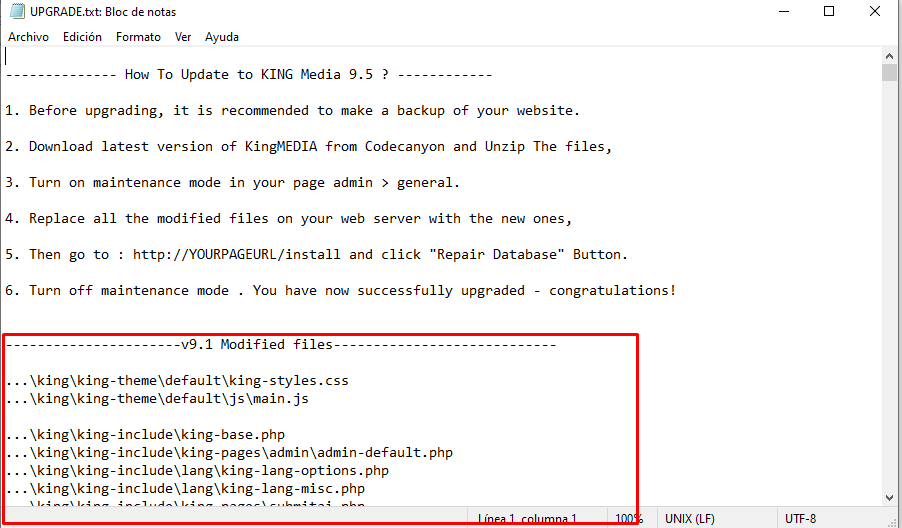
Task: Click the admin-default.php path line
Action: click(229, 453)
